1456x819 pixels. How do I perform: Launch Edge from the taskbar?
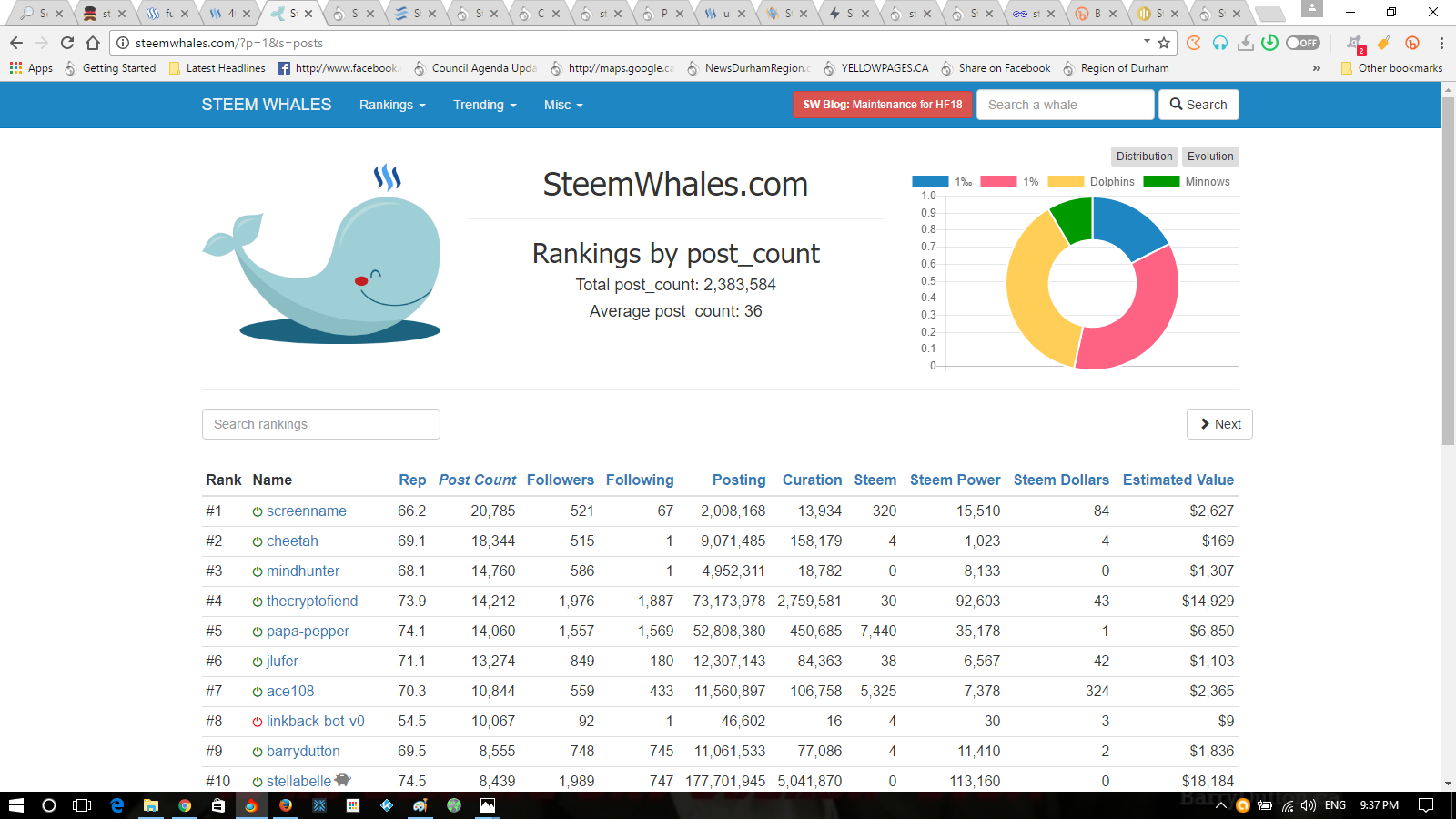point(117,805)
